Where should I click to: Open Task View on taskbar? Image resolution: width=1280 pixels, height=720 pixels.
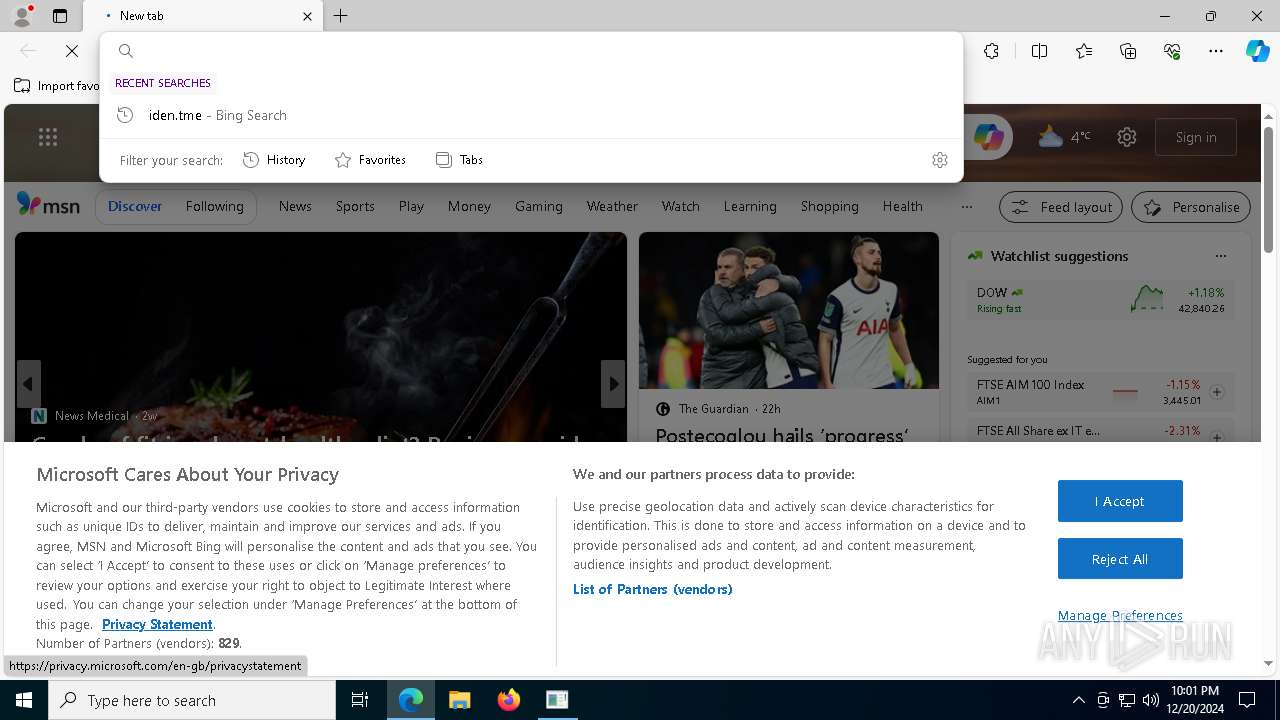(x=360, y=700)
